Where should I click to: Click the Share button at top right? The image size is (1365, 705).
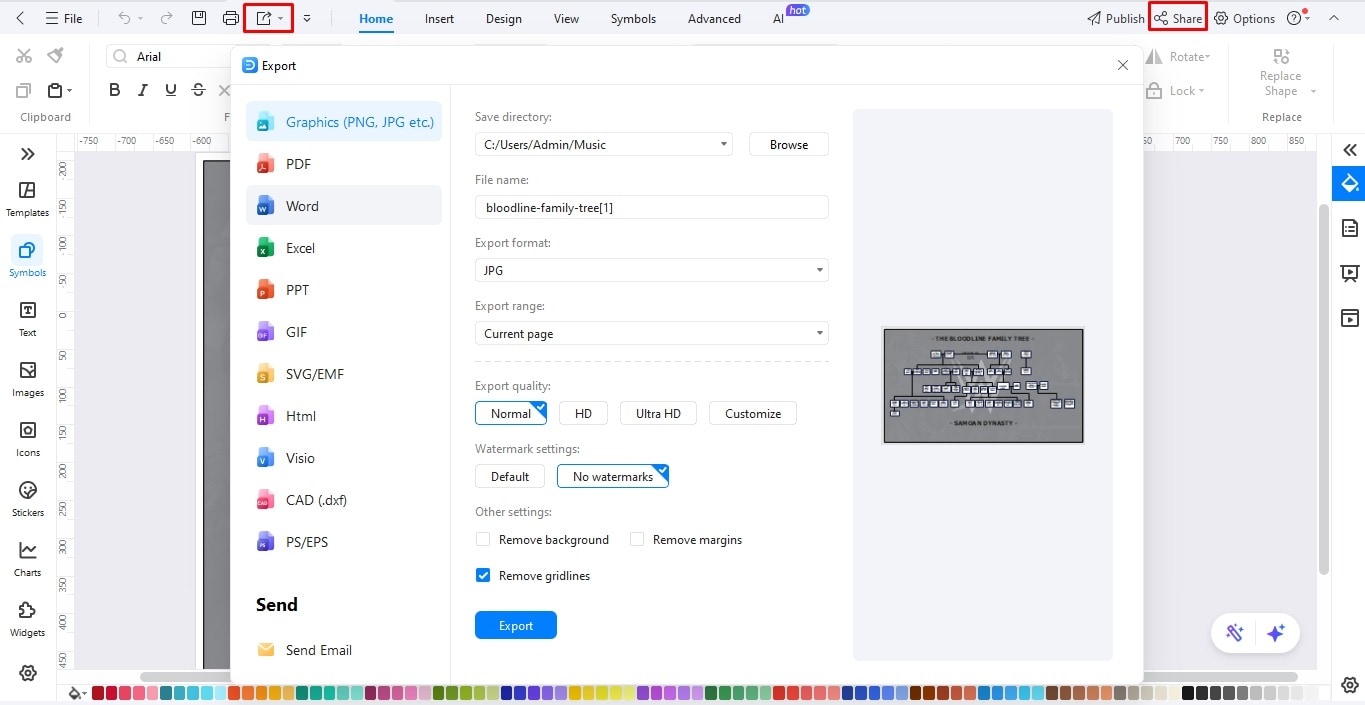(1178, 18)
